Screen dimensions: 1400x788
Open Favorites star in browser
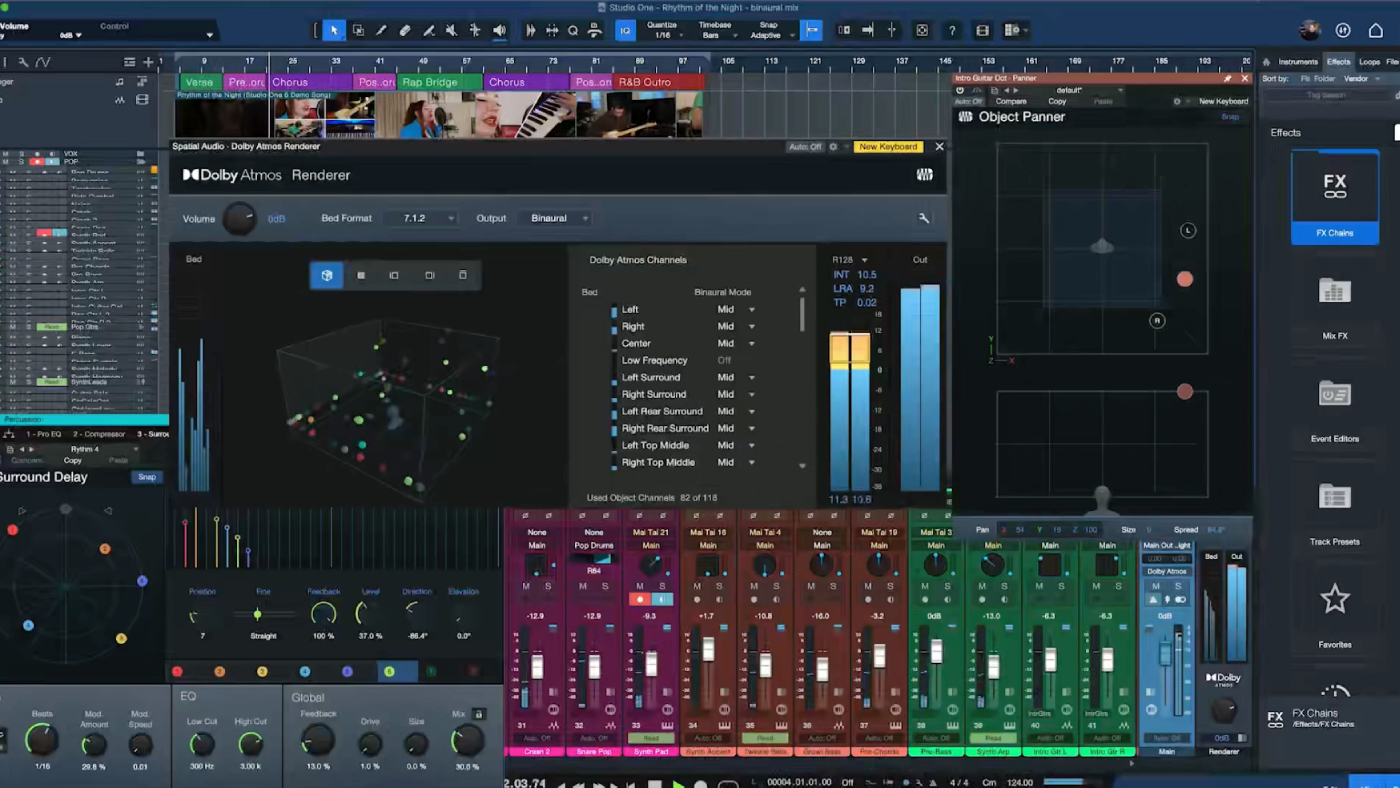[x=1334, y=600]
